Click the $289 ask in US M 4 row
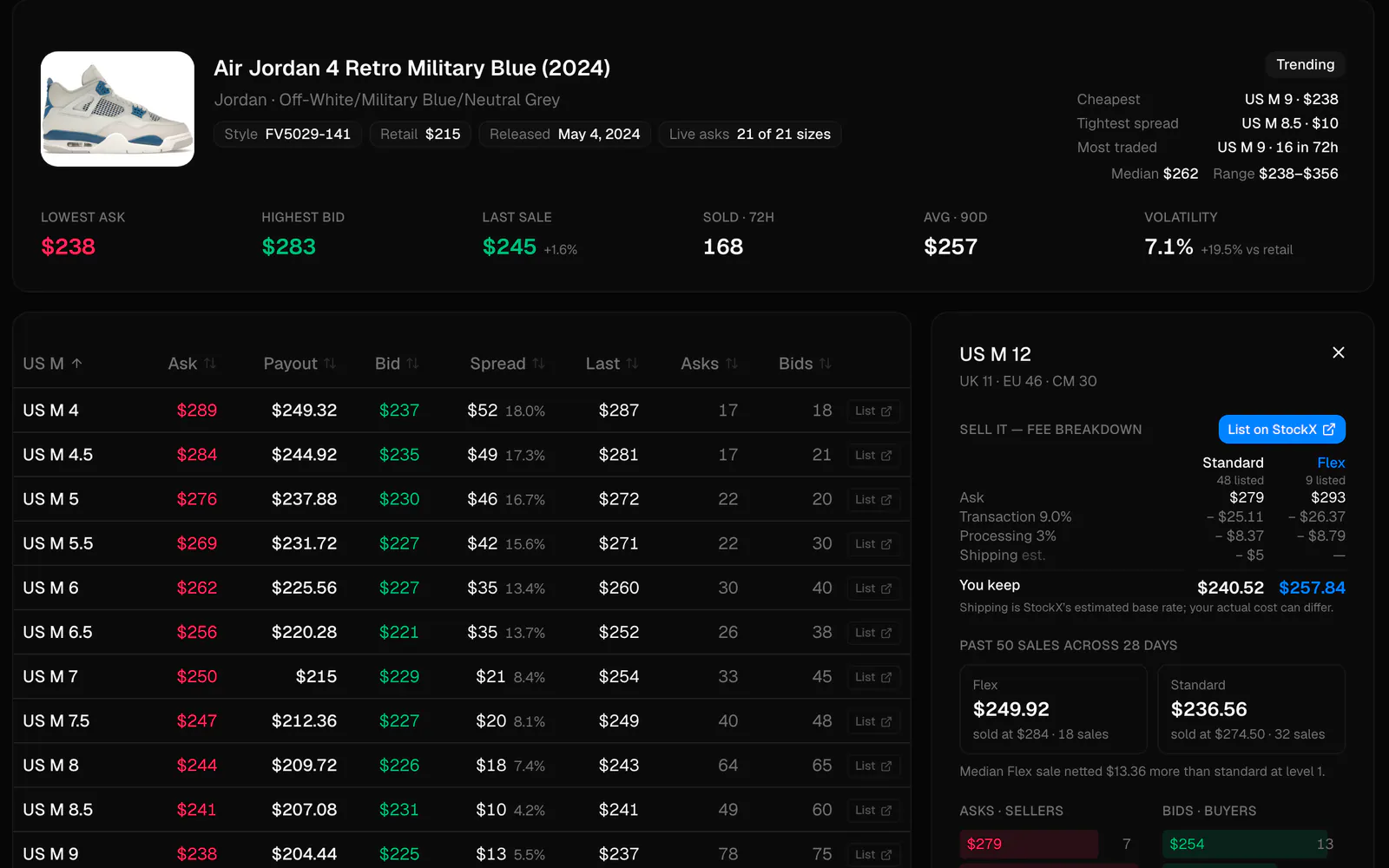Screen dimensions: 1389x868 [x=197, y=411]
